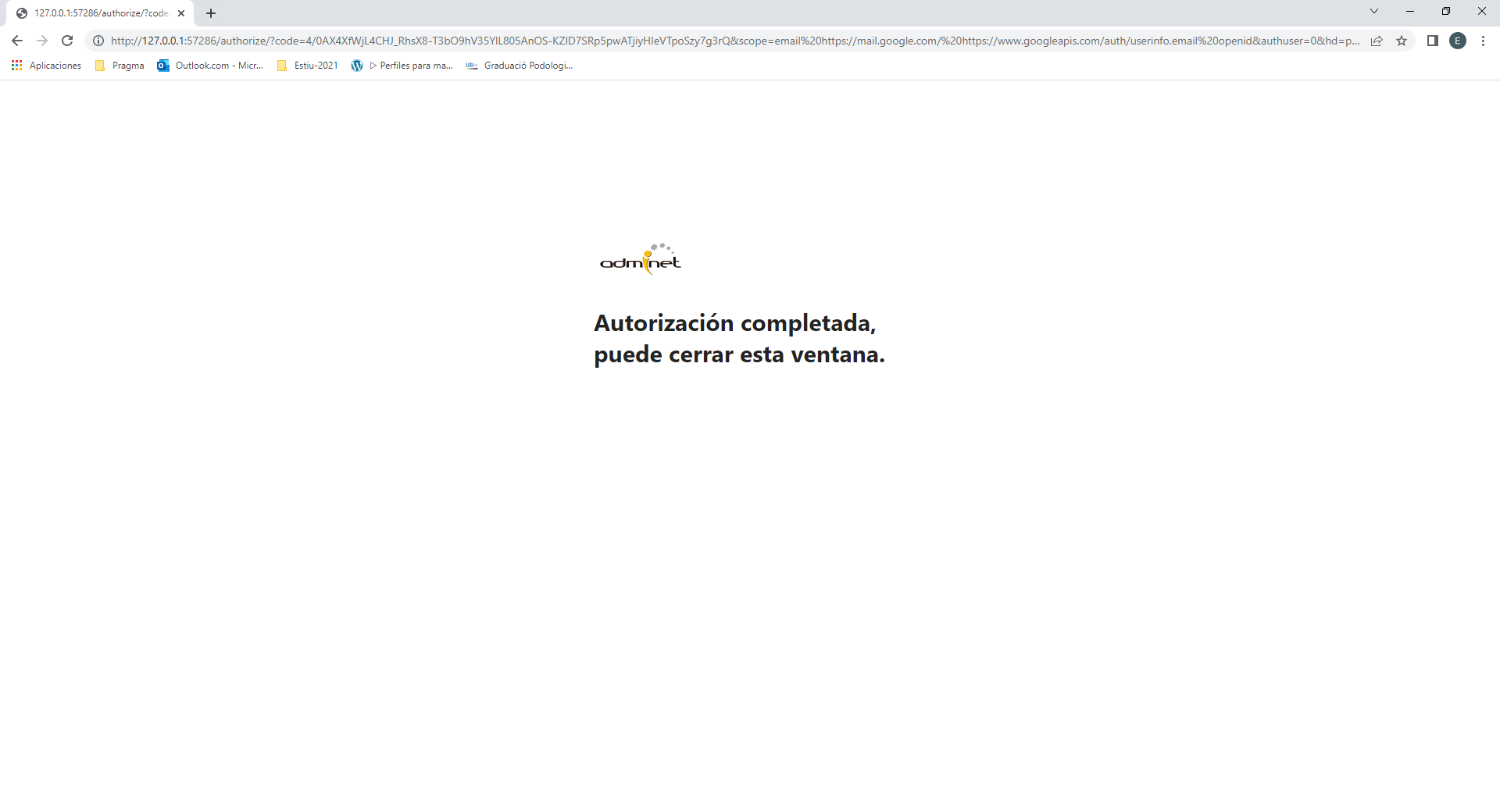Open the browser side panel

(1433, 41)
